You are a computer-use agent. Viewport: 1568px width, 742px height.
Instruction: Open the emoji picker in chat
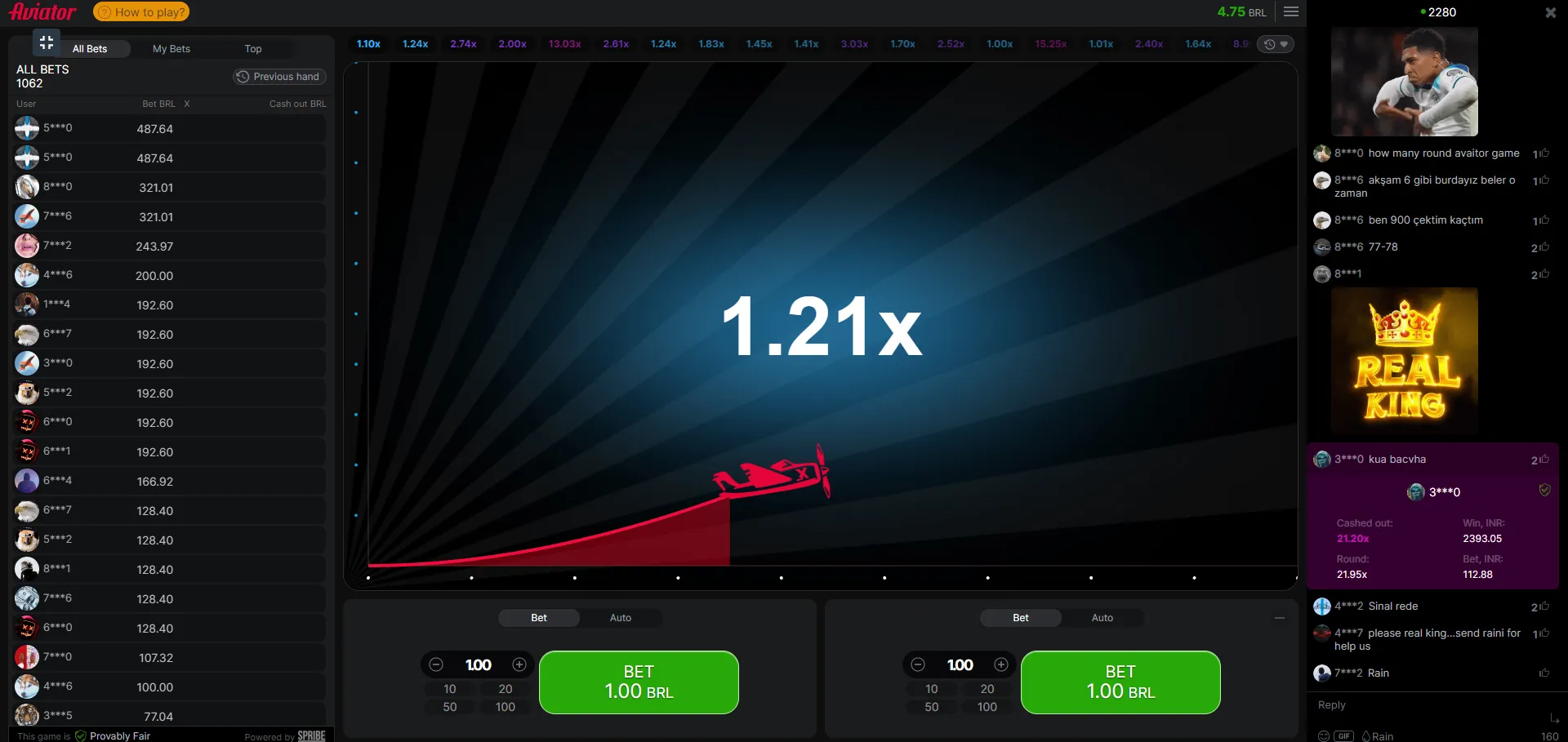point(1324,735)
